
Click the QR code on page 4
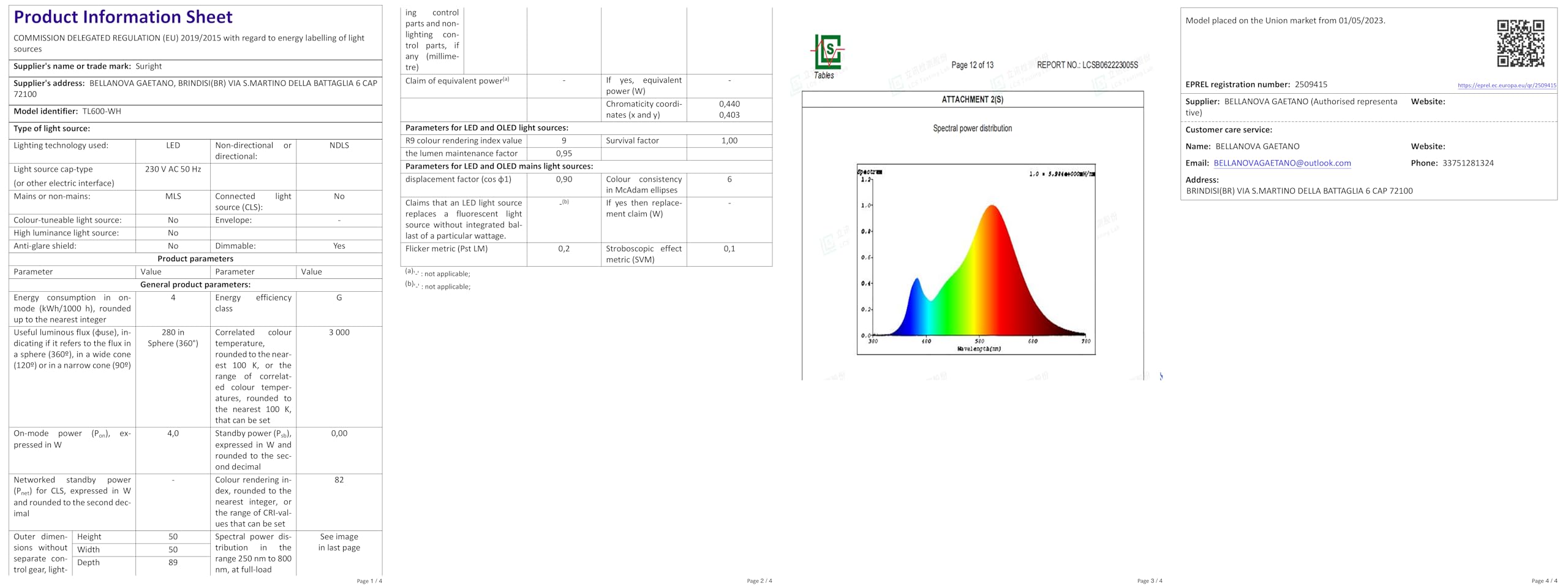coord(1520,43)
